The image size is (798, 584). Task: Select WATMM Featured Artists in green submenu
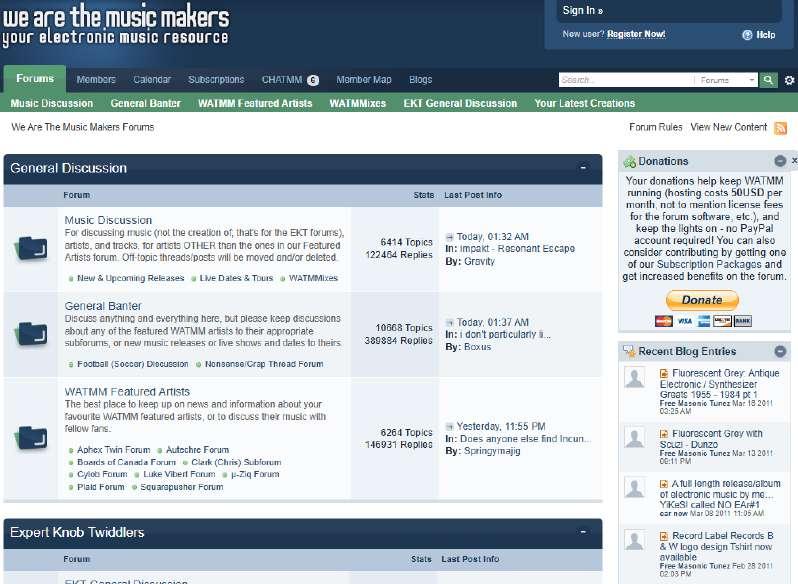[255, 103]
